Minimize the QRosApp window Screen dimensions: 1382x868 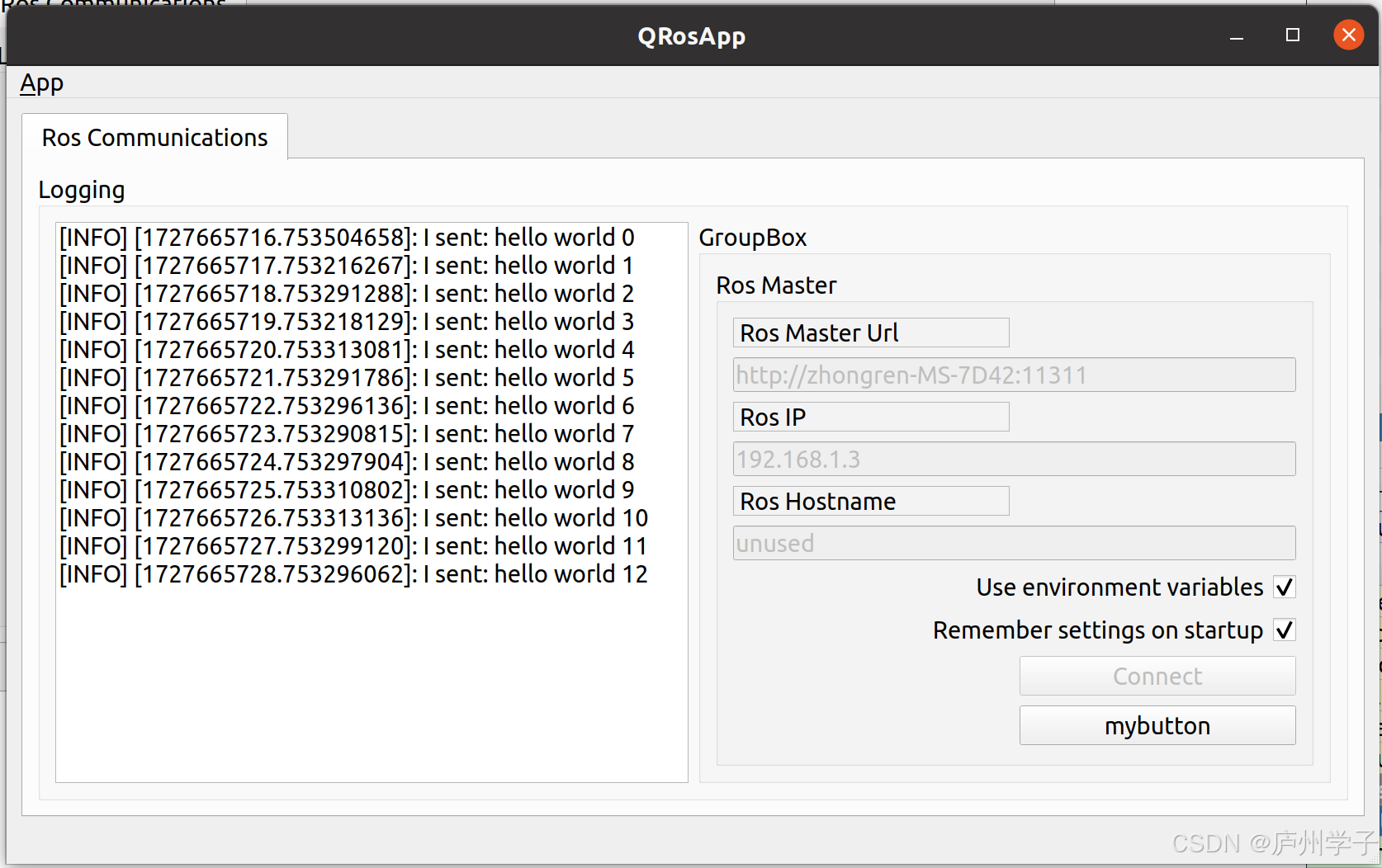[1237, 35]
